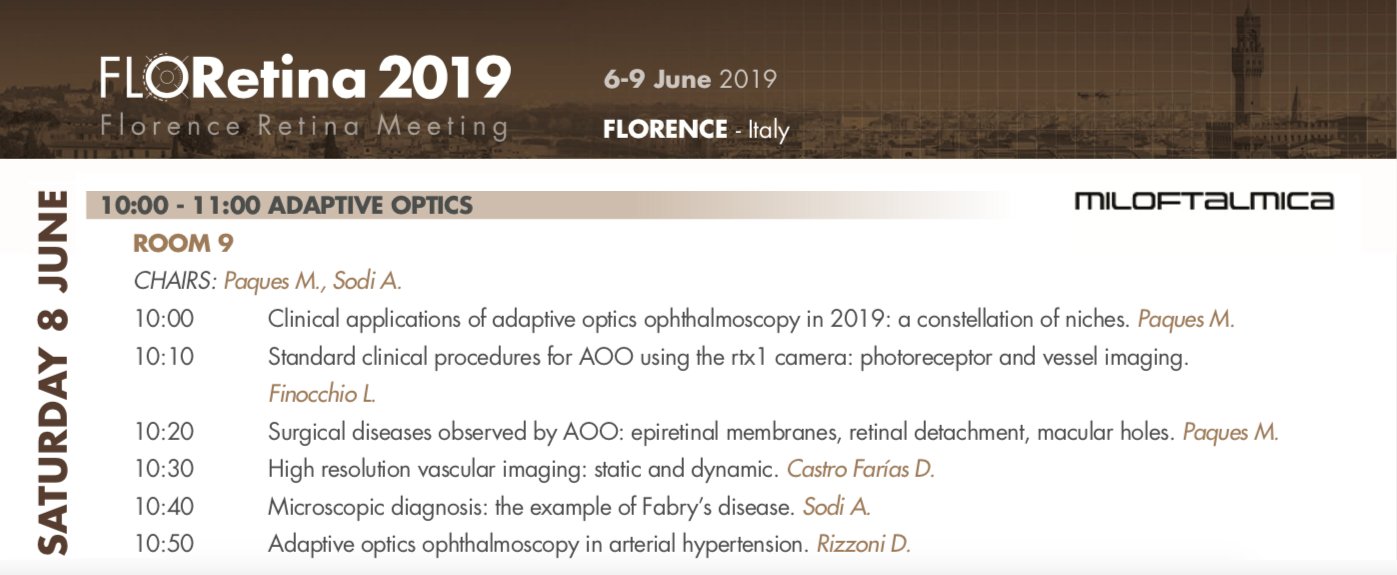1397x575 pixels.
Task: Click Paques M. after constellation of niches
Action: tap(1186, 320)
